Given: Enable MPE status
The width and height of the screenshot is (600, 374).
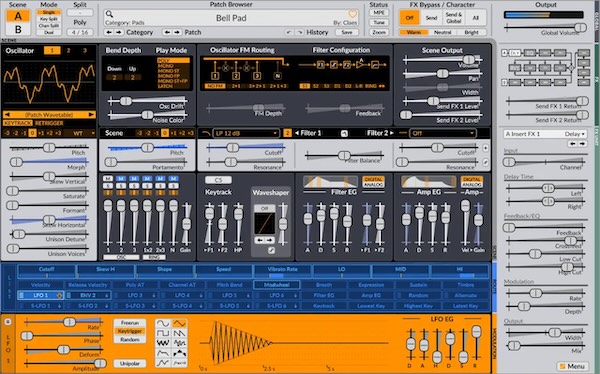Looking at the screenshot, I should pyautogui.click(x=378, y=13).
